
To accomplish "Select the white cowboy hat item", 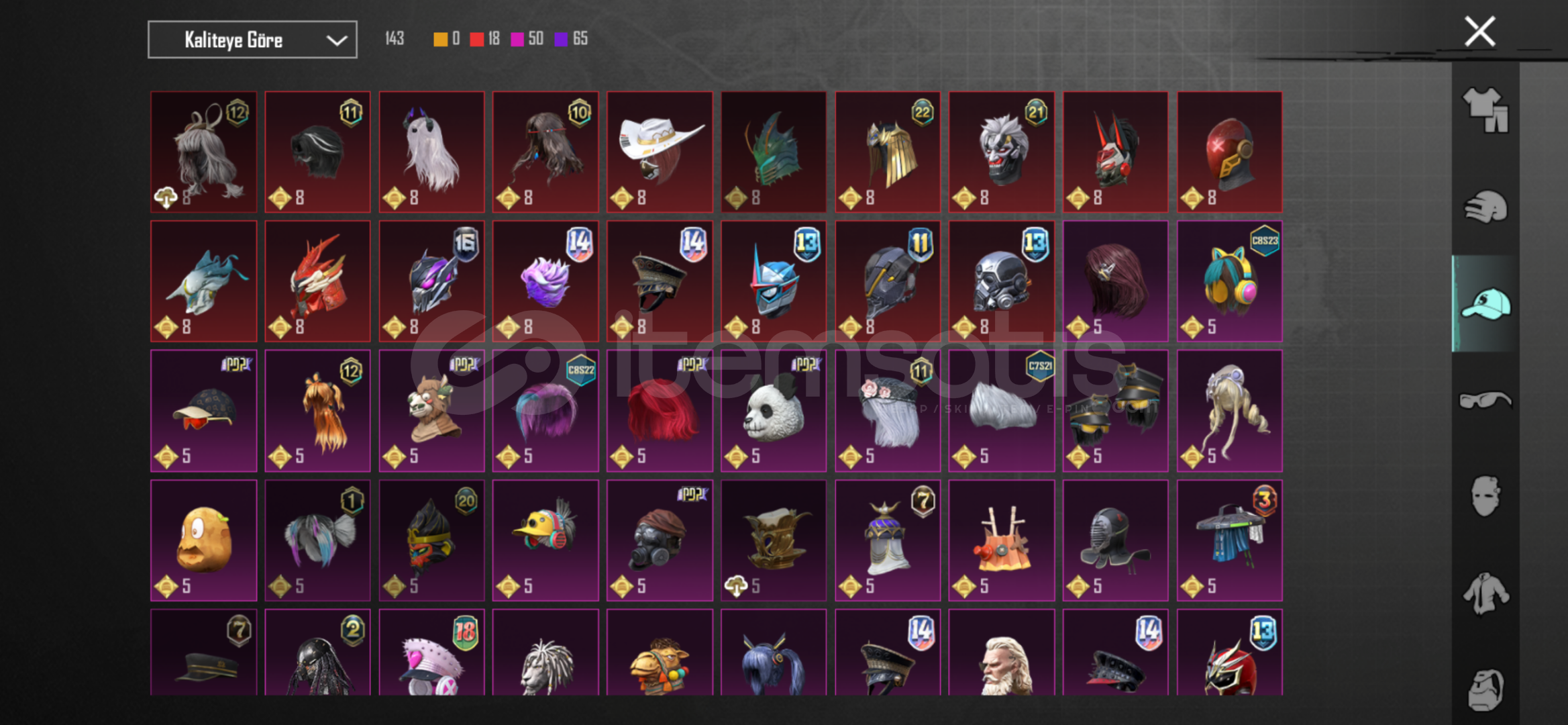I will pyautogui.click(x=660, y=152).
